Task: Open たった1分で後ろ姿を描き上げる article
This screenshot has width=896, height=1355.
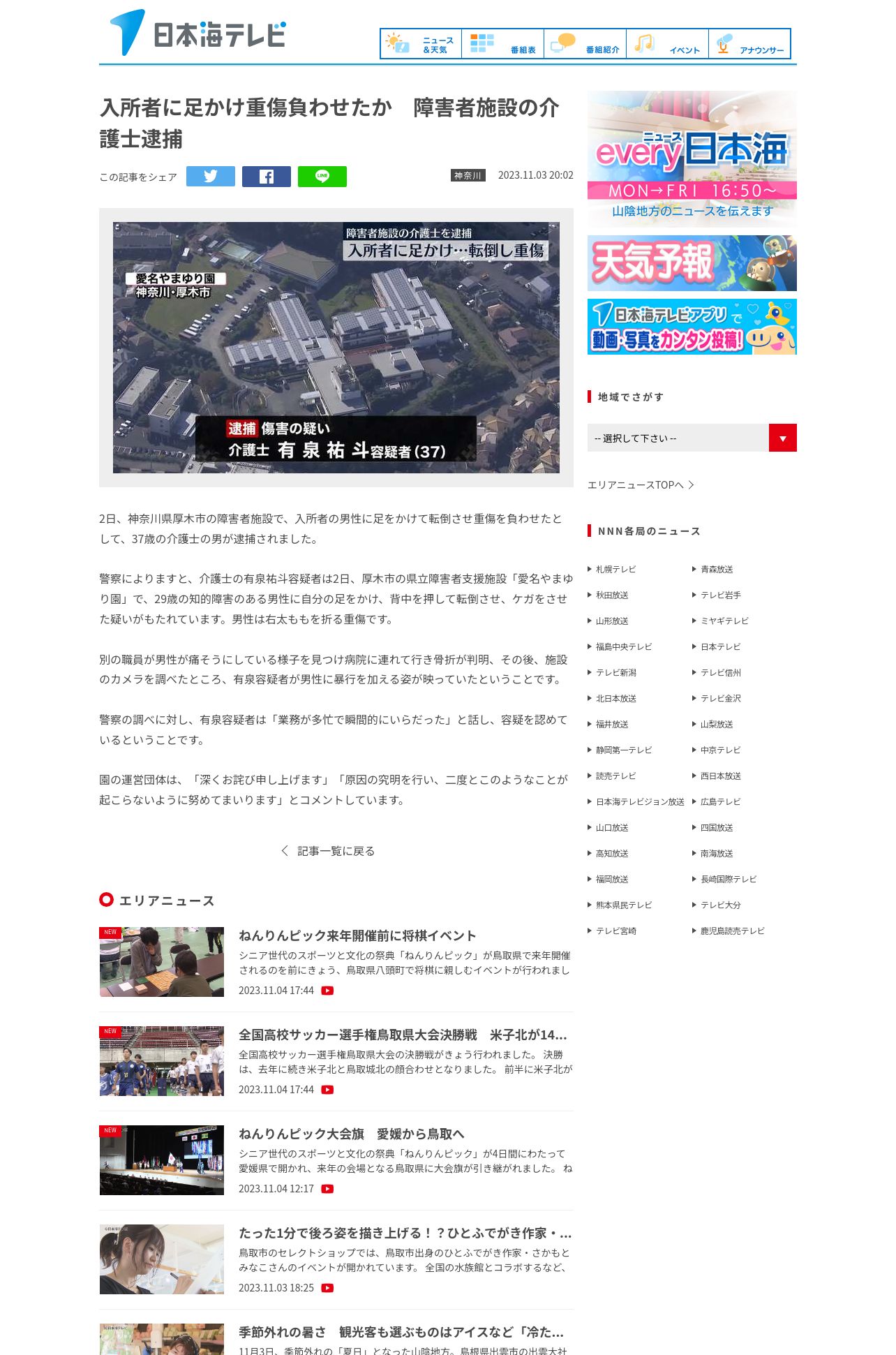Action: pyautogui.click(x=405, y=1233)
